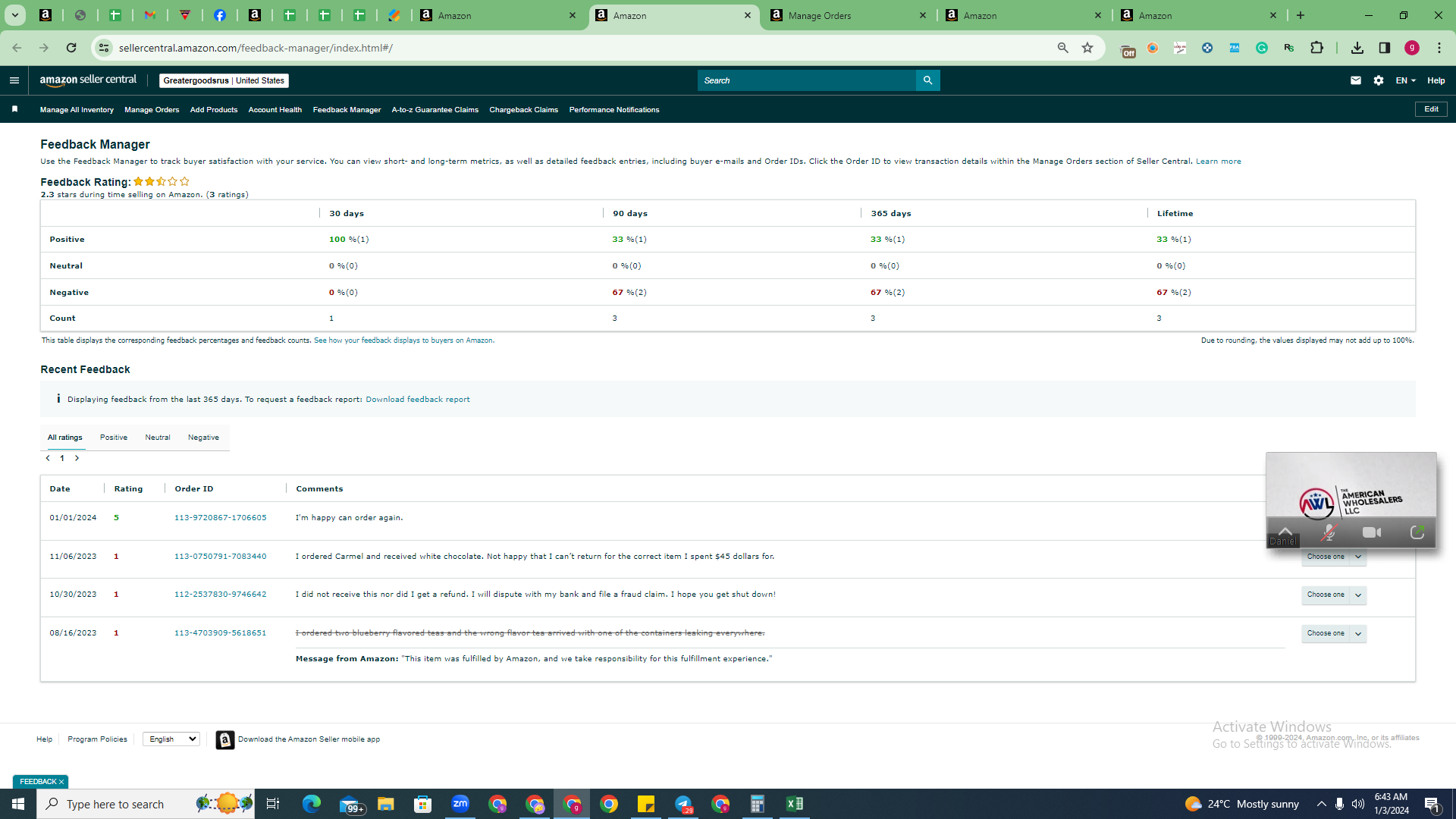Go back with the browser back arrow
This screenshot has width=1456, height=819.
click(17, 48)
